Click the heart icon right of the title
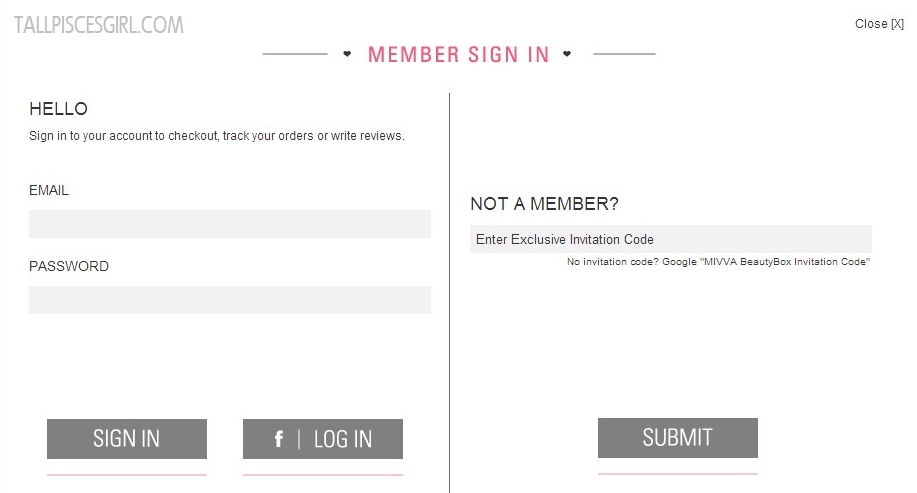 tap(567, 54)
